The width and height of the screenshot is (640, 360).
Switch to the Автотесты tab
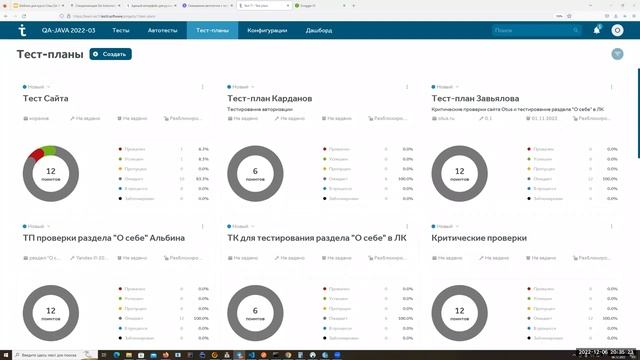162,30
